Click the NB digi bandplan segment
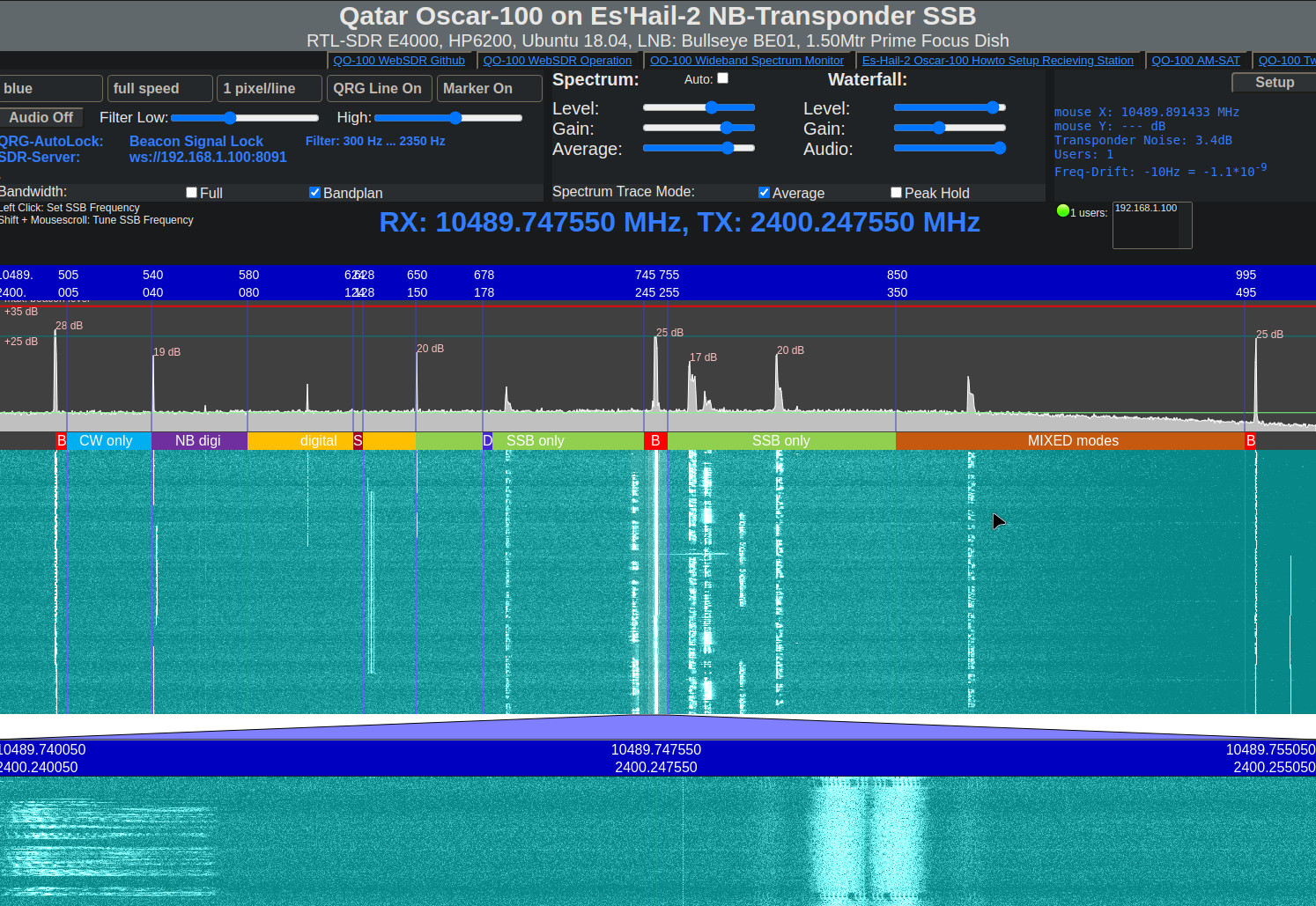The height and width of the screenshot is (906, 1316). 199,441
